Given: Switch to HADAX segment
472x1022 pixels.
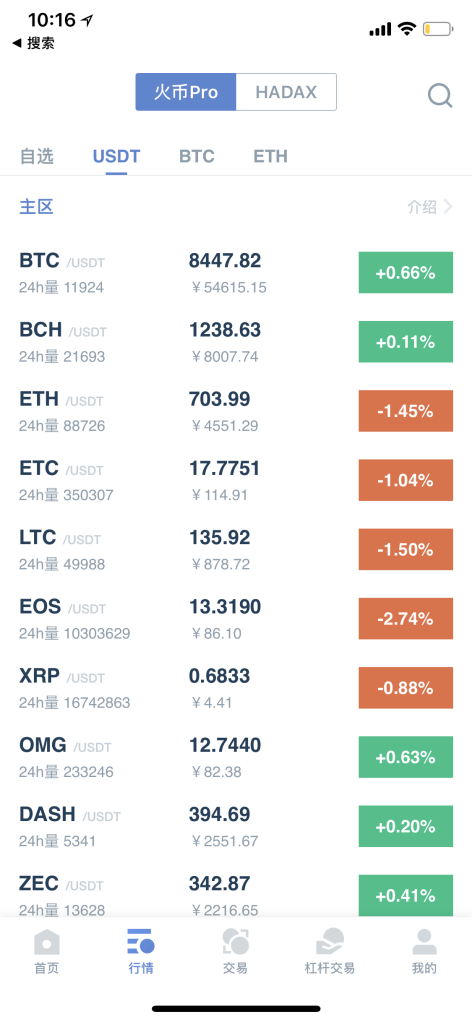Looking at the screenshot, I should pos(286,92).
